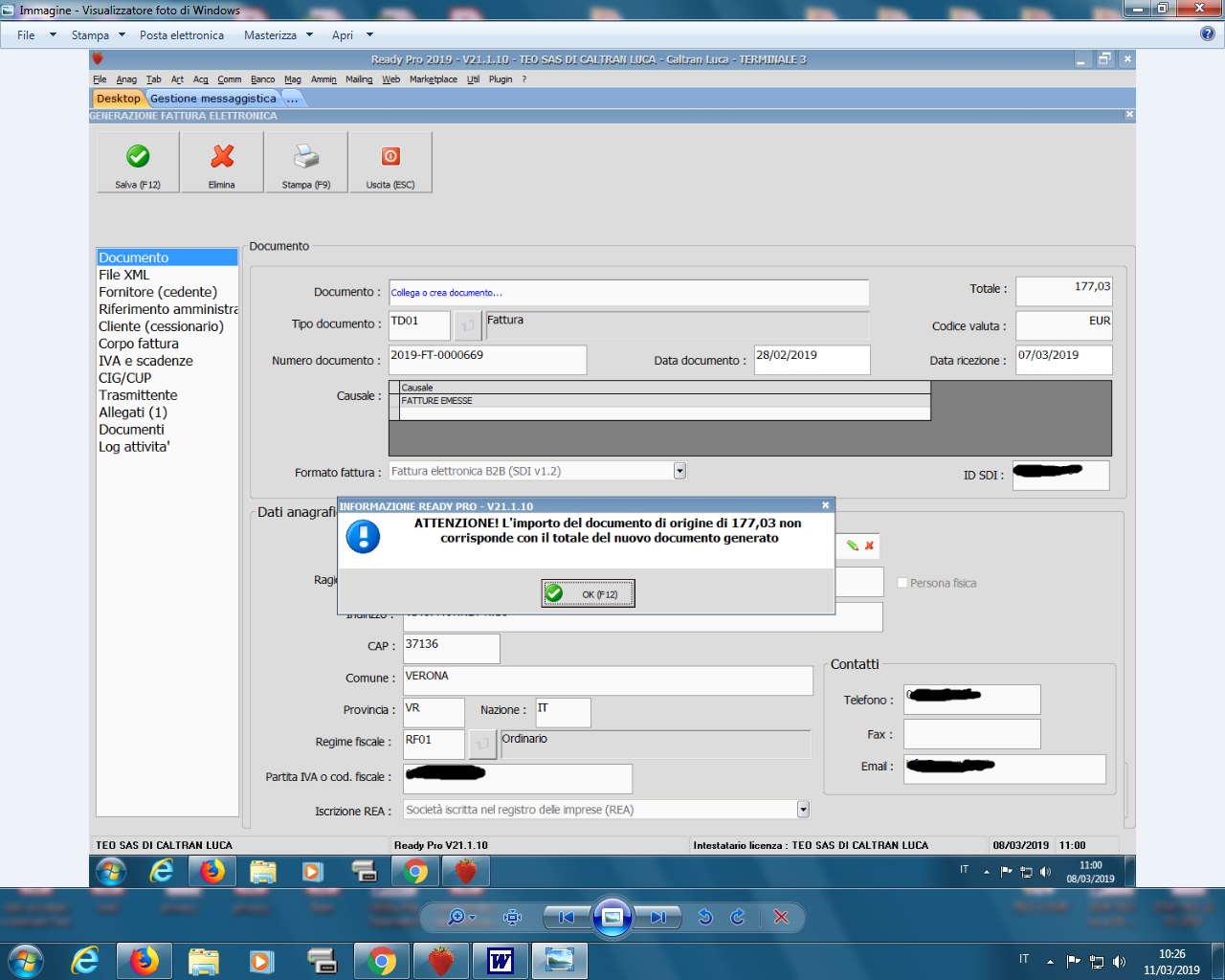This screenshot has width=1225, height=980.
Task: Click the Comune field containing VERONA
Action: click(x=608, y=680)
